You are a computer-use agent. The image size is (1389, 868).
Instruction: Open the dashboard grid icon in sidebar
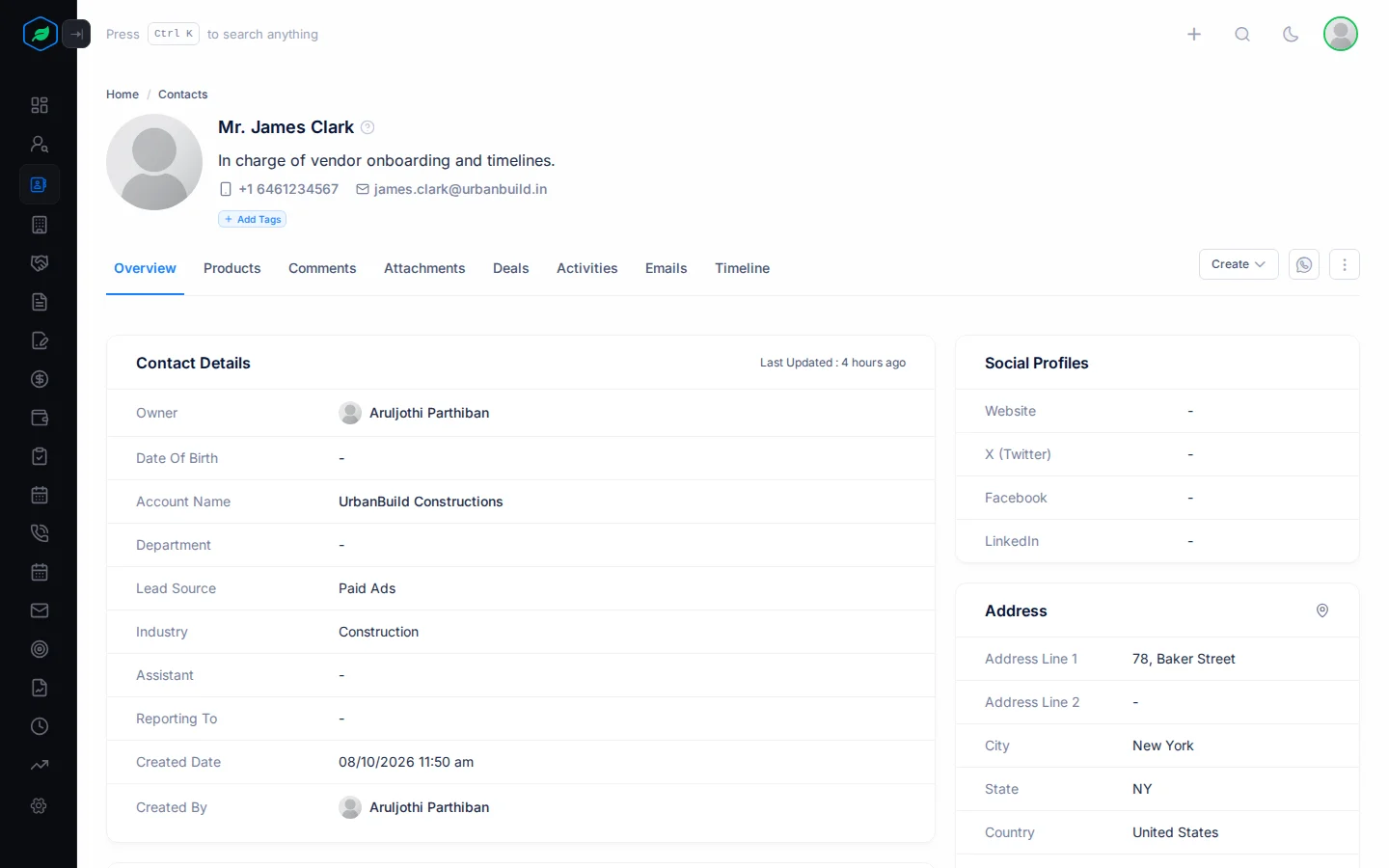click(40, 105)
